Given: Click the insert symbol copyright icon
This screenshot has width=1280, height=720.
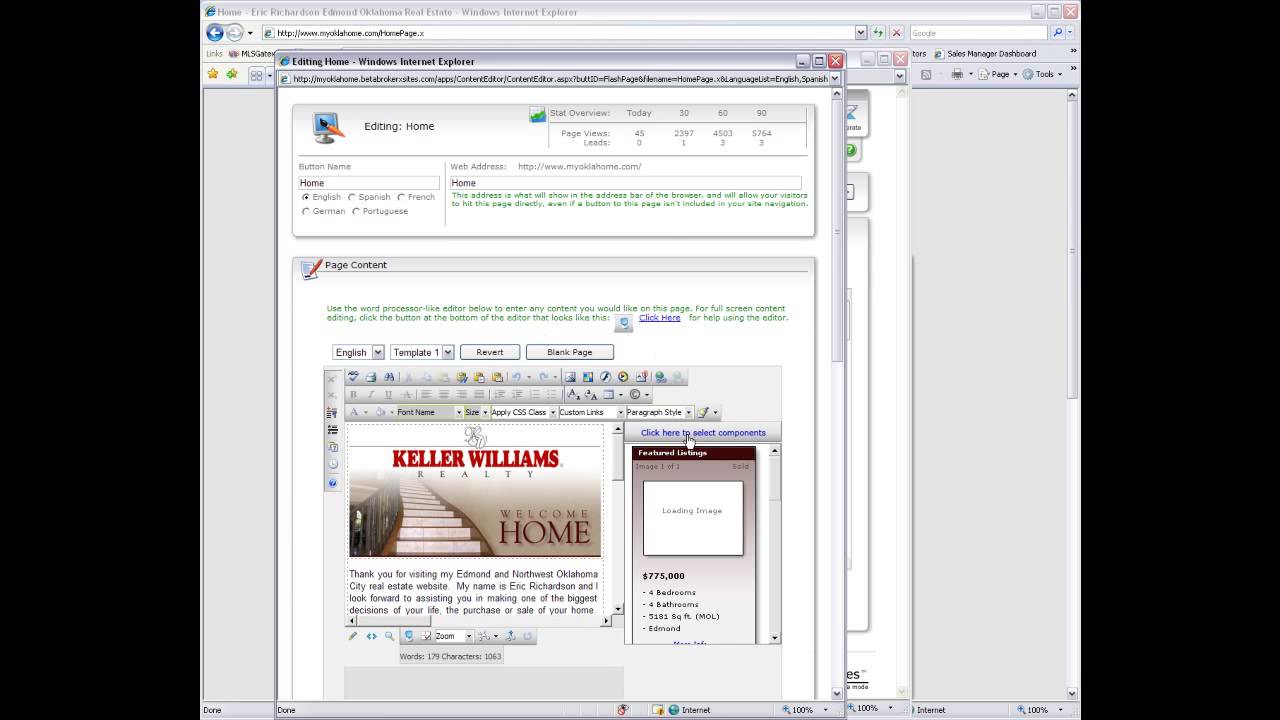Looking at the screenshot, I should 634,394.
